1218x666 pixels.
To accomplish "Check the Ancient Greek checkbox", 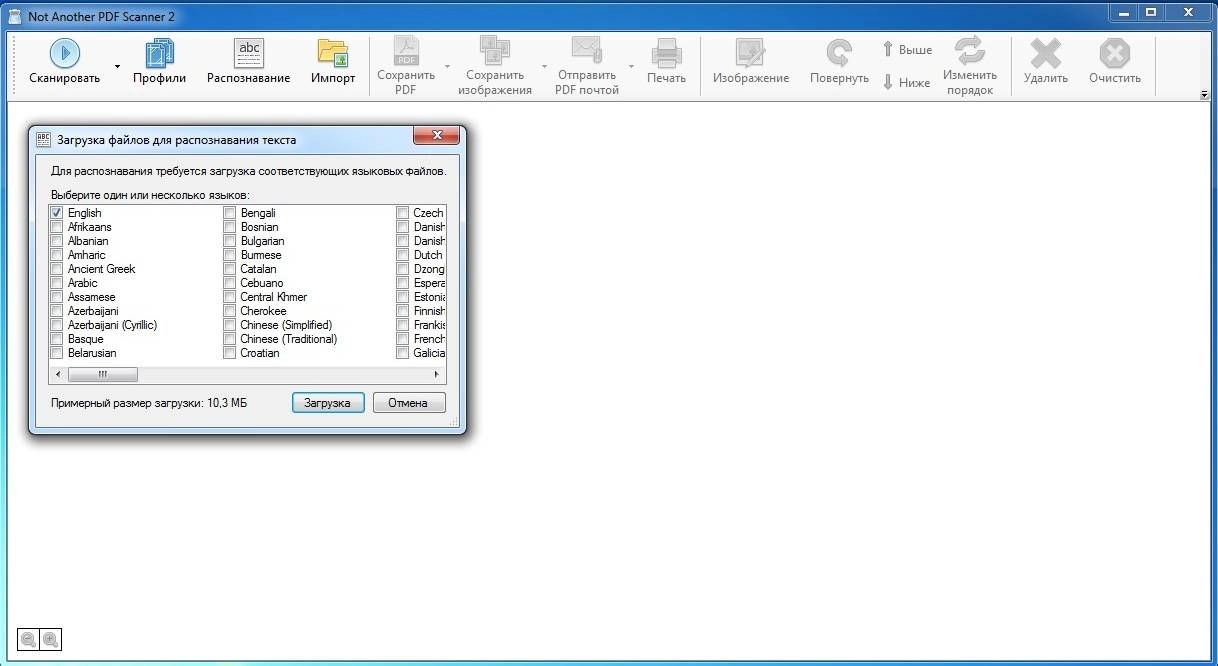I will point(56,269).
